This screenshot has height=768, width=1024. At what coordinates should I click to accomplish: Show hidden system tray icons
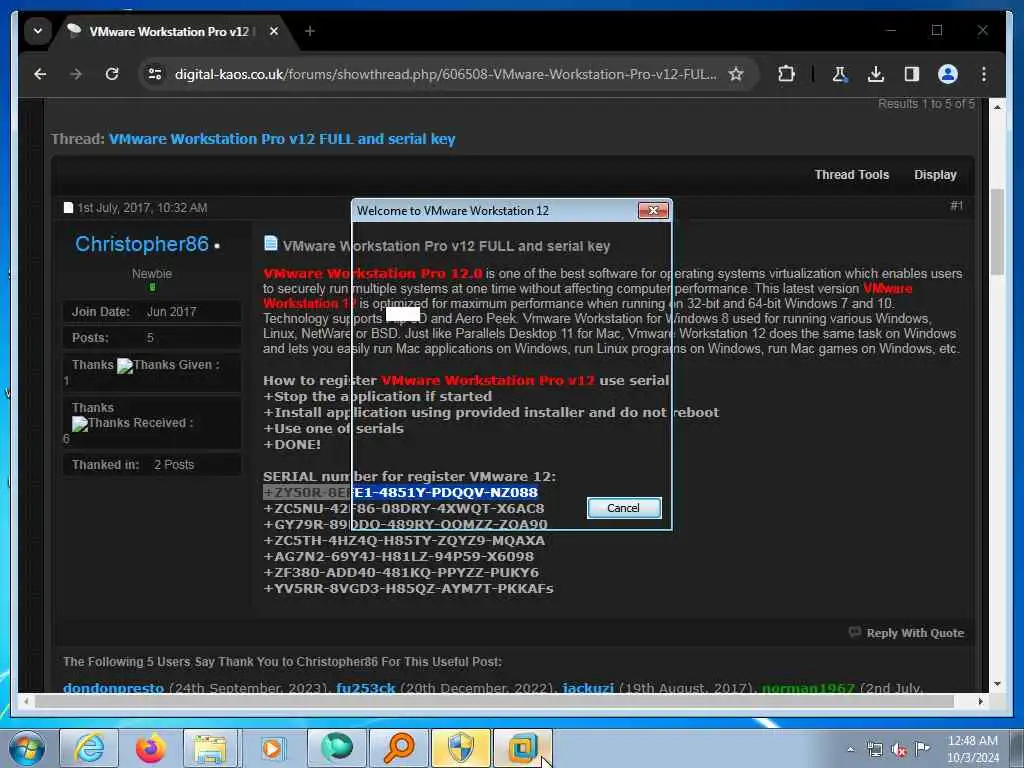pos(850,750)
